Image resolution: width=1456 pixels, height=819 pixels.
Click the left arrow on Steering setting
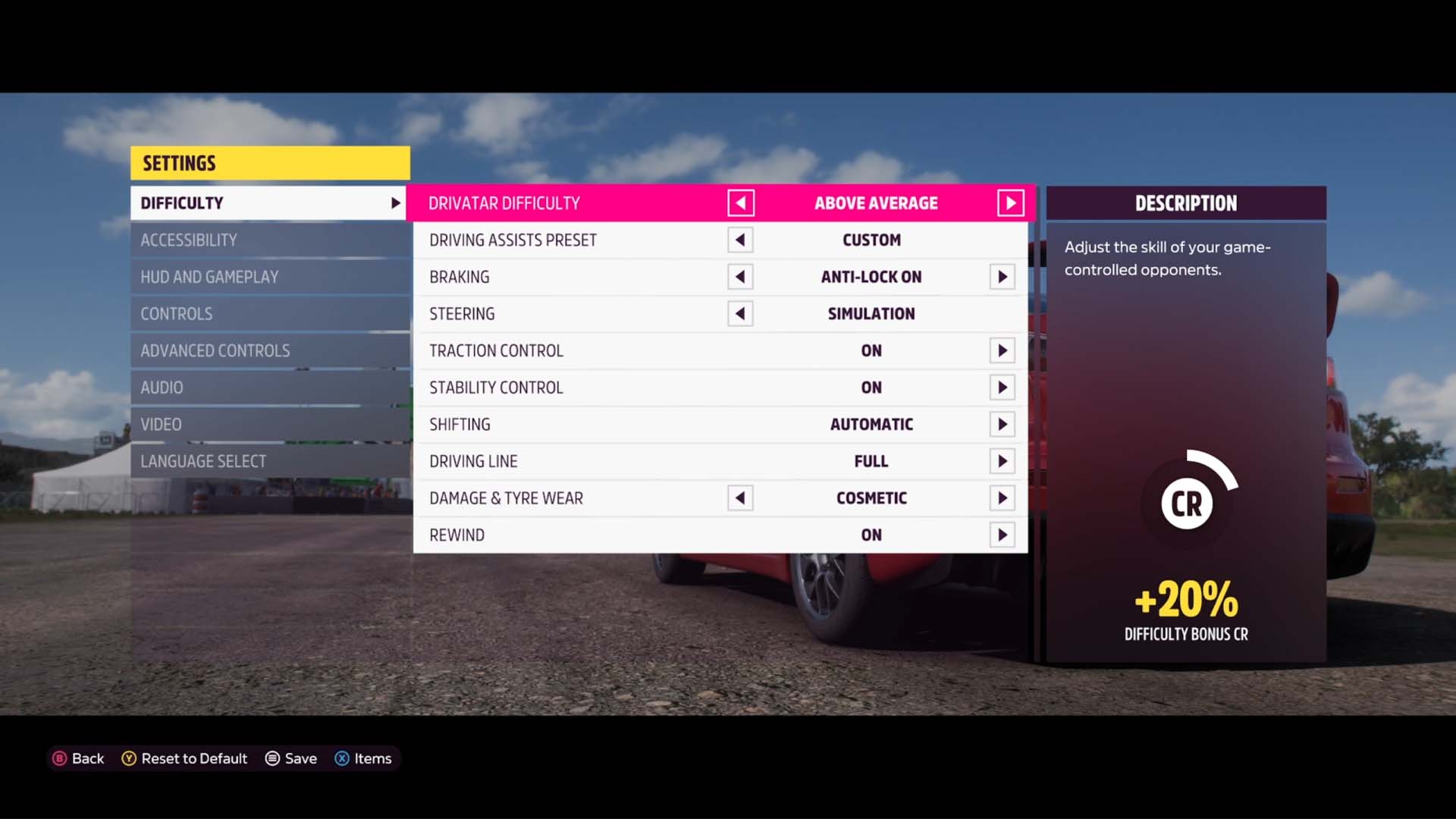click(740, 313)
